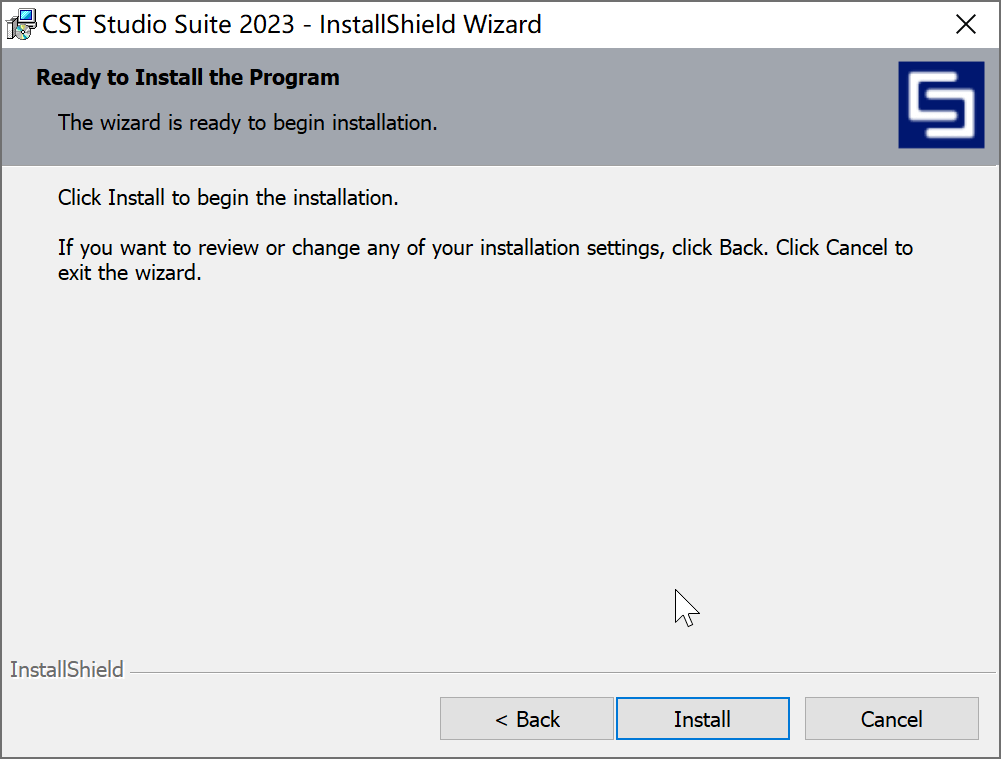Click the horizontal separator line above the buttons
This screenshot has width=1001, height=759.
560,670
